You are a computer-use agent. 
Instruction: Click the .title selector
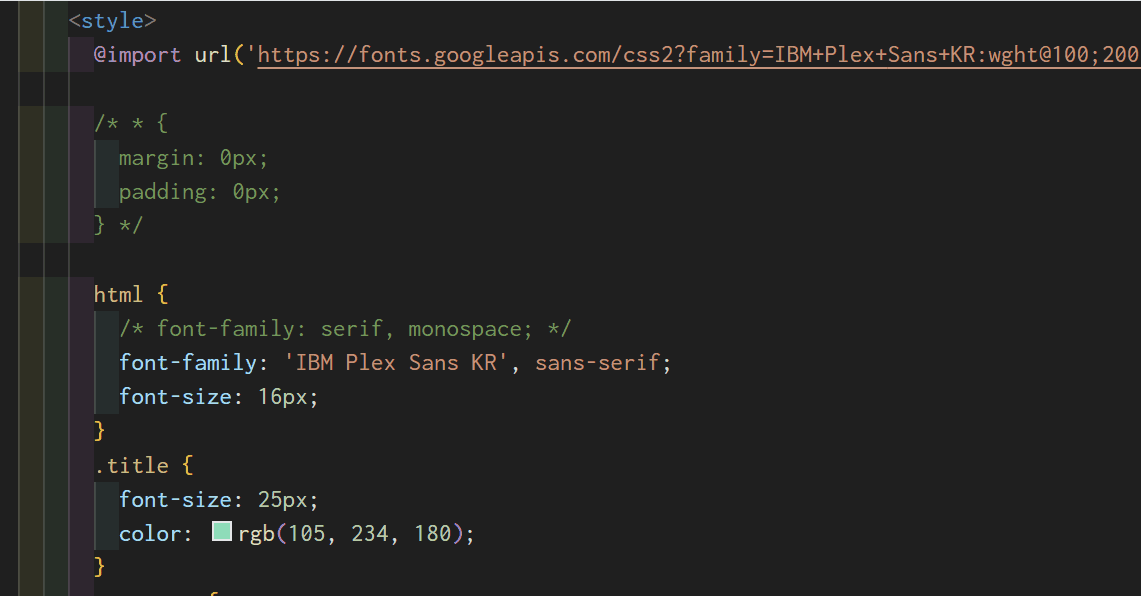click(x=132, y=465)
